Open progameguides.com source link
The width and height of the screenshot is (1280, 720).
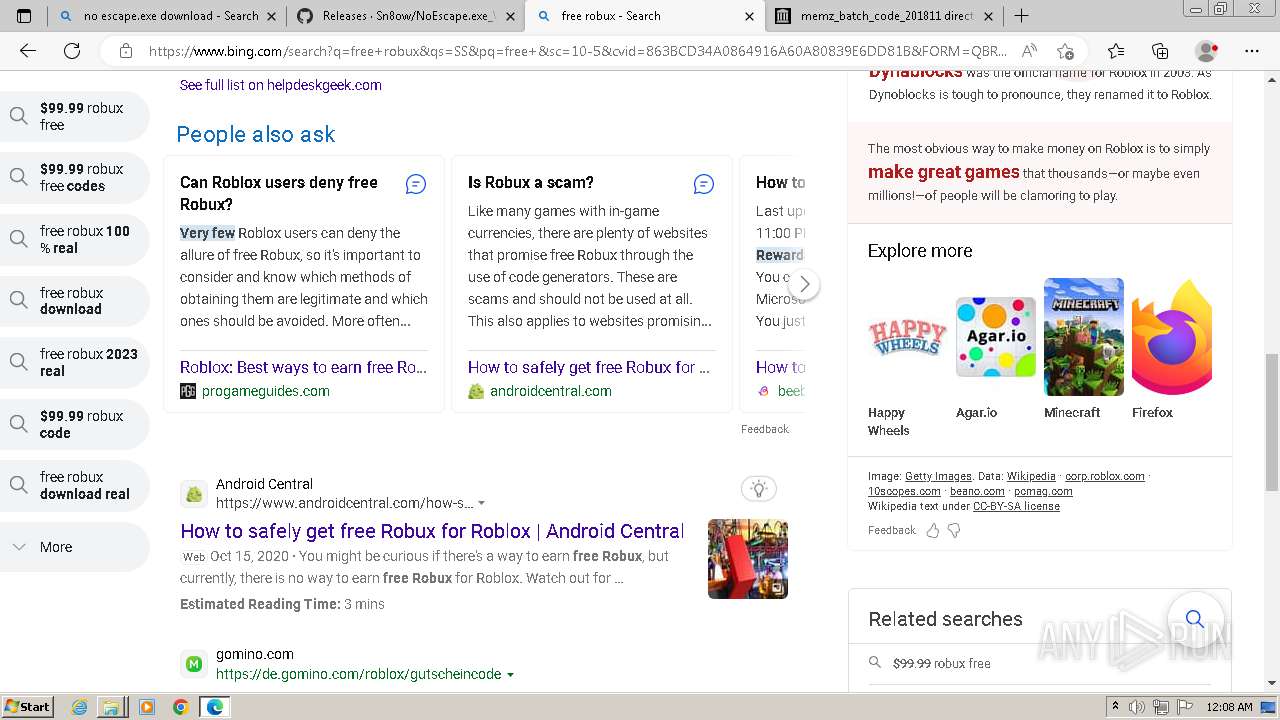click(265, 391)
